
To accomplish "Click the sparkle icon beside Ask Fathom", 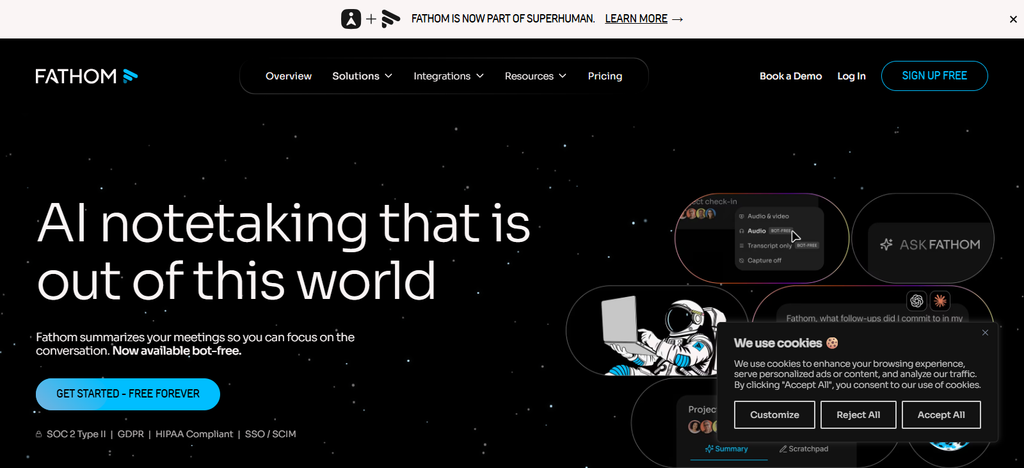I will pyautogui.click(x=886, y=245).
